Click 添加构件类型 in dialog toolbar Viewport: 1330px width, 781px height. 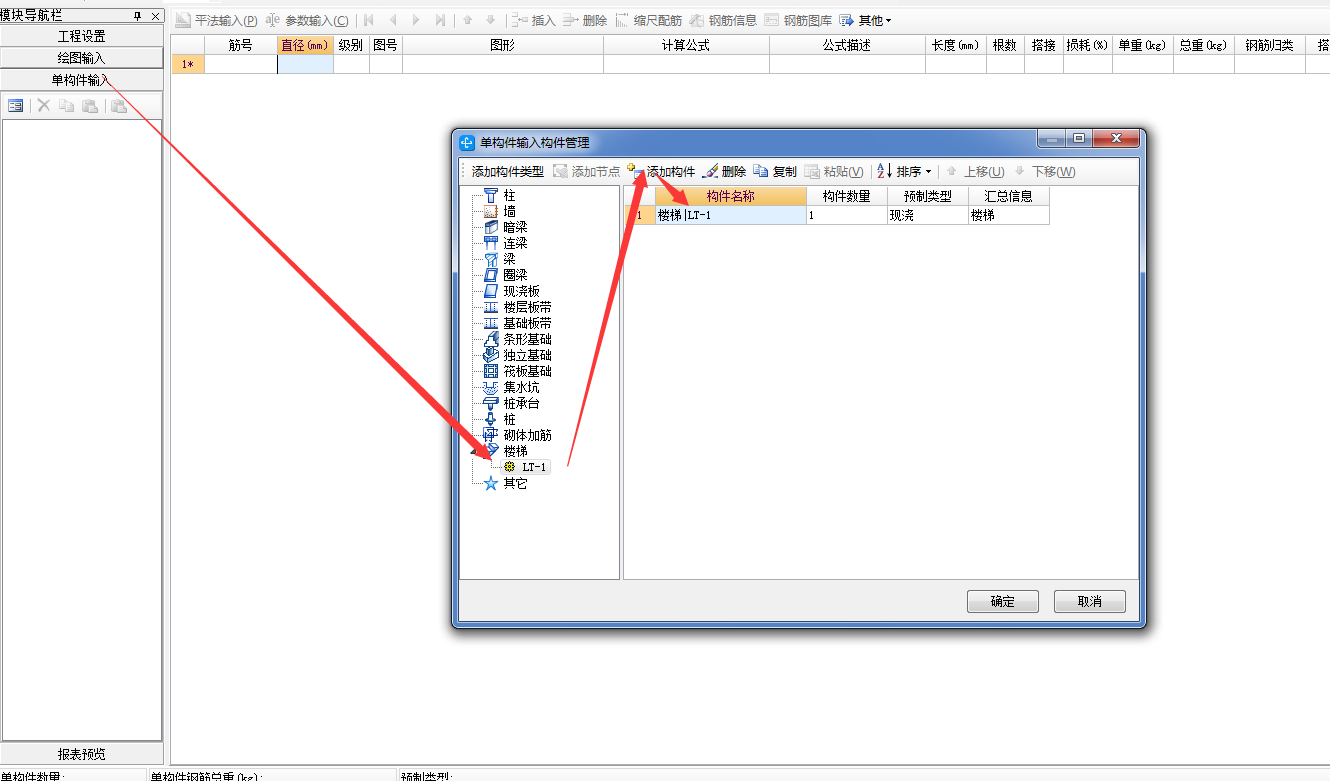point(507,171)
